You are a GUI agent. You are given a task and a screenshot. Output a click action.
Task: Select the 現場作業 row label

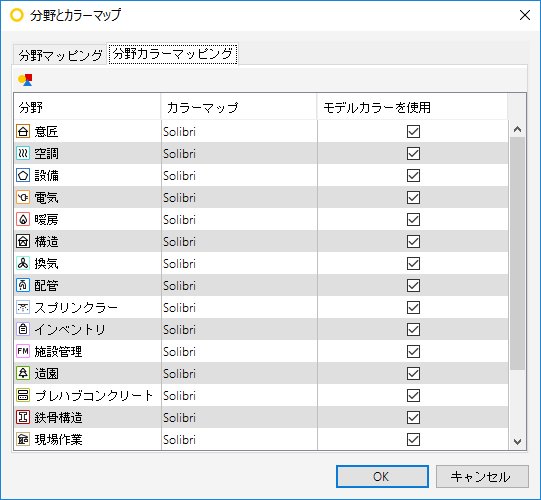pyautogui.click(x=58, y=439)
